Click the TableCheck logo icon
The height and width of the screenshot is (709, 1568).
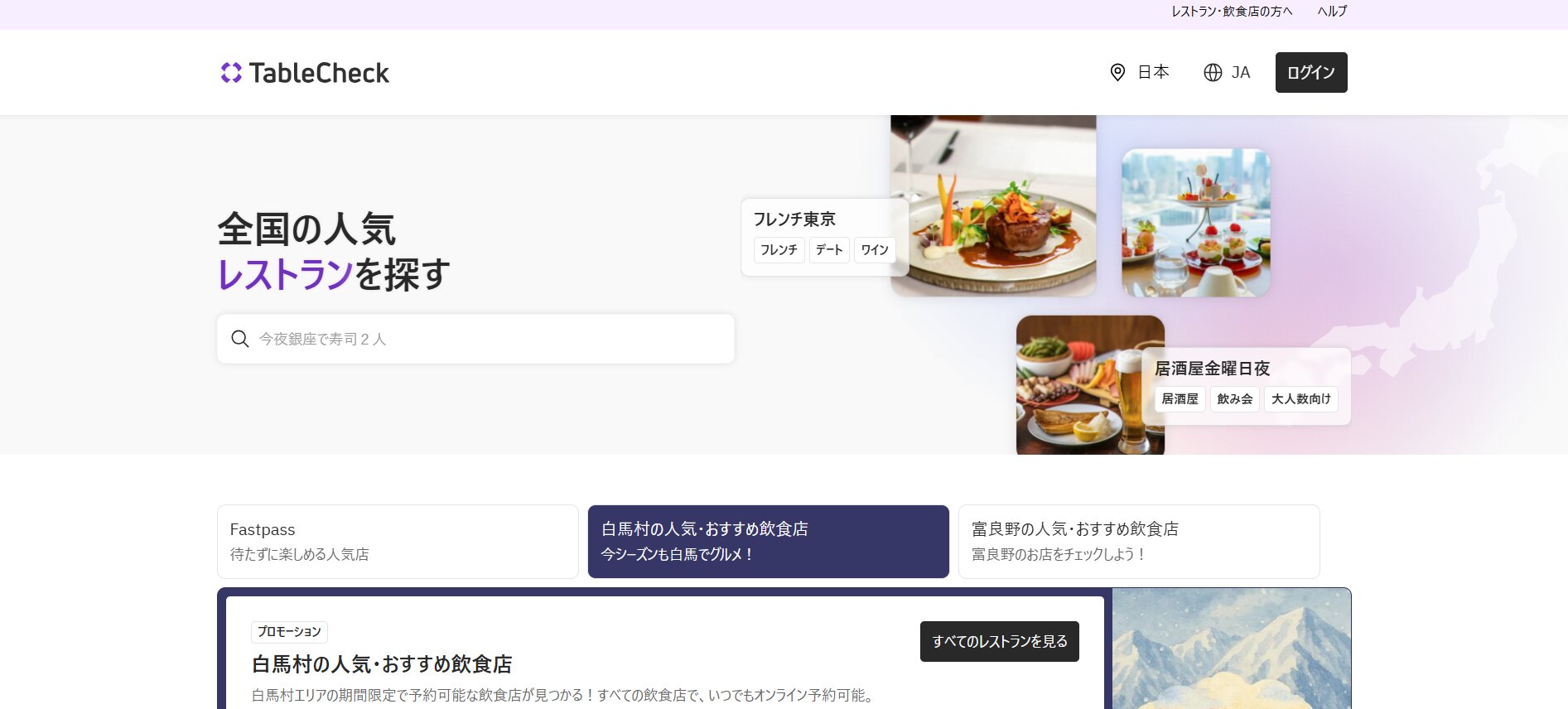pyautogui.click(x=231, y=73)
